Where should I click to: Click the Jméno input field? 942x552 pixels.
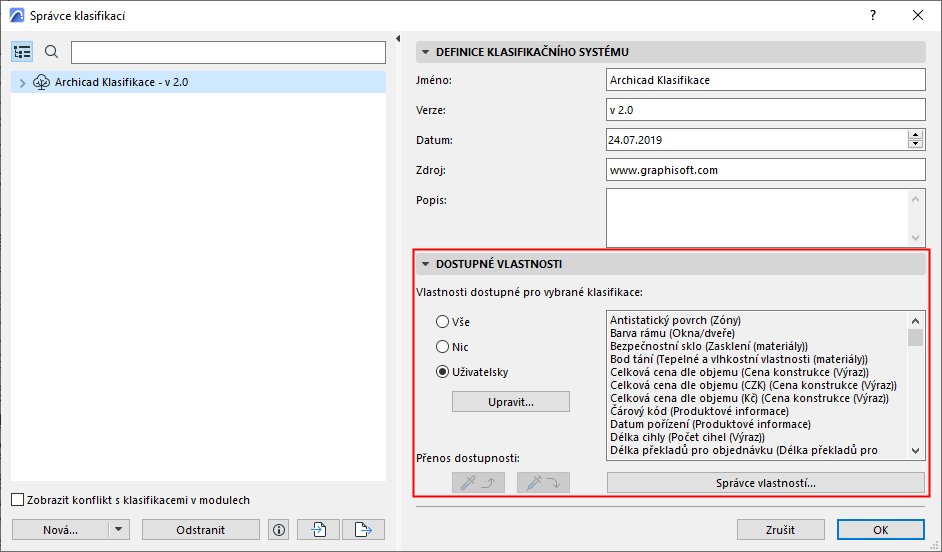tap(765, 80)
